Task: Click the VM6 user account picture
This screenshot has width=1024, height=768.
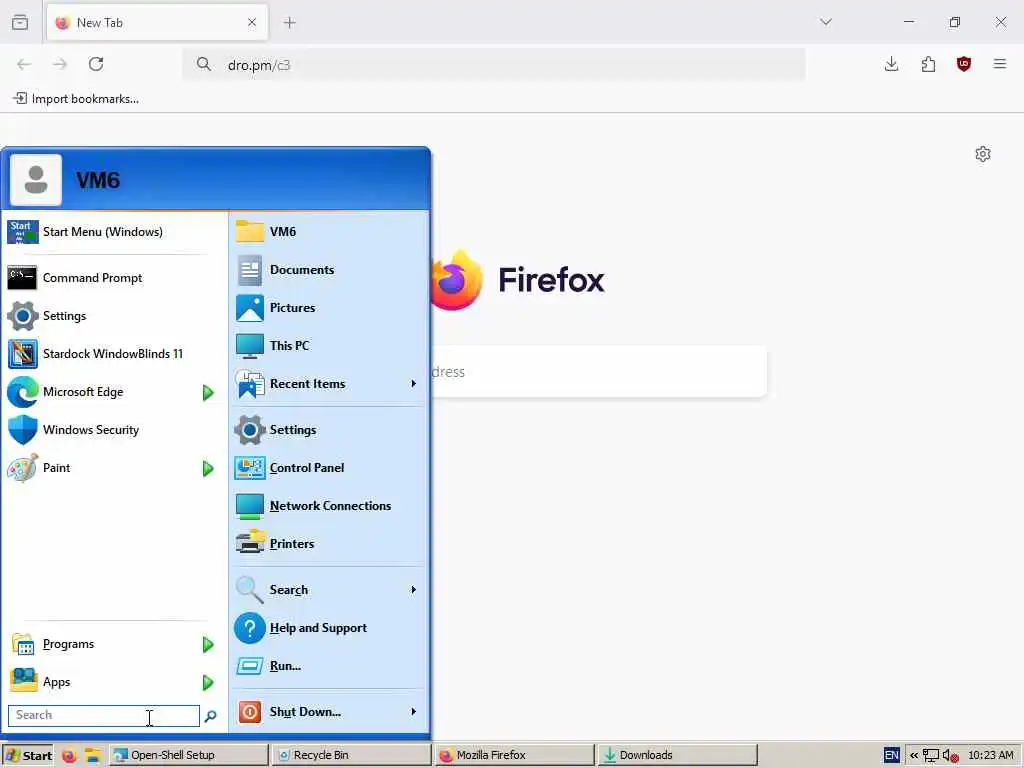Action: [36, 180]
